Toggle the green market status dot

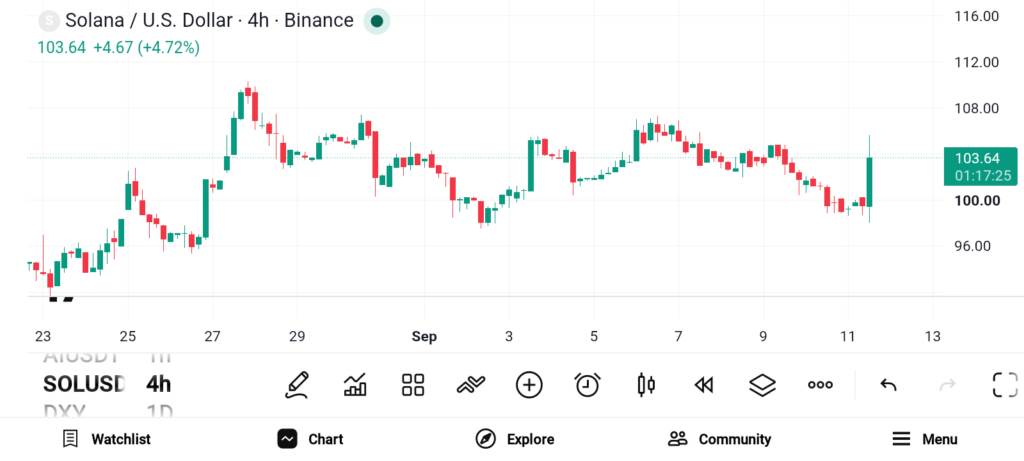(x=377, y=21)
